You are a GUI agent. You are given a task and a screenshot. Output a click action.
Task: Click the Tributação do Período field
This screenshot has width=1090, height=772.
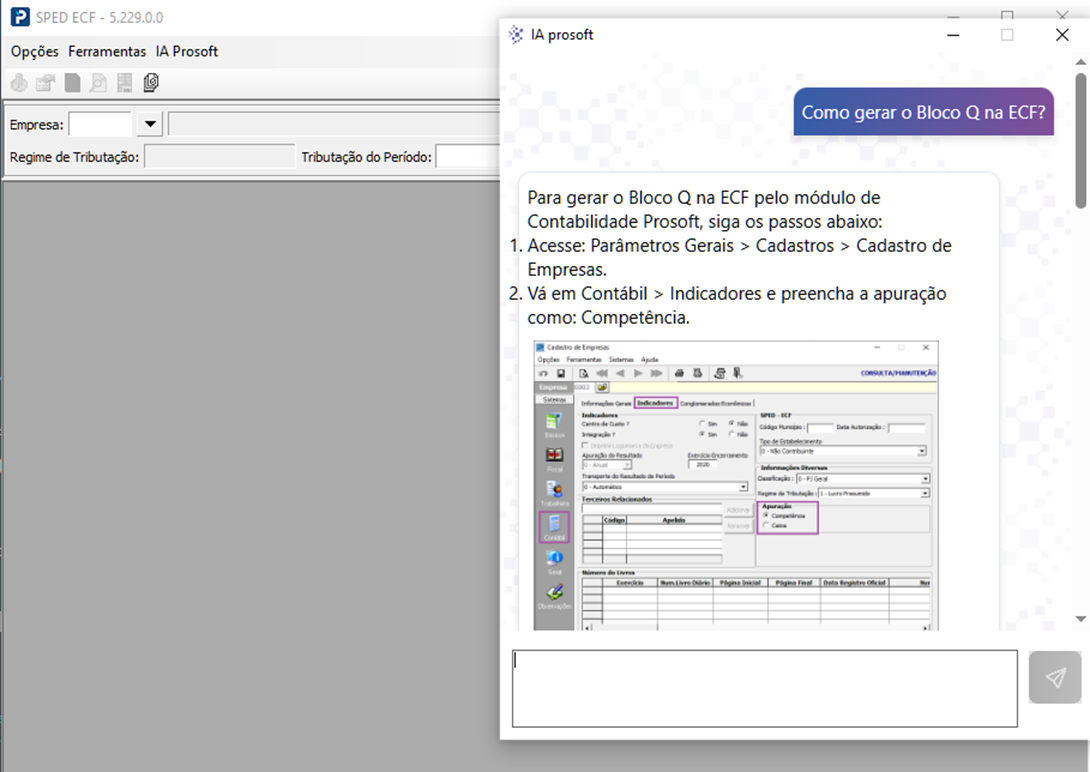[468, 157]
